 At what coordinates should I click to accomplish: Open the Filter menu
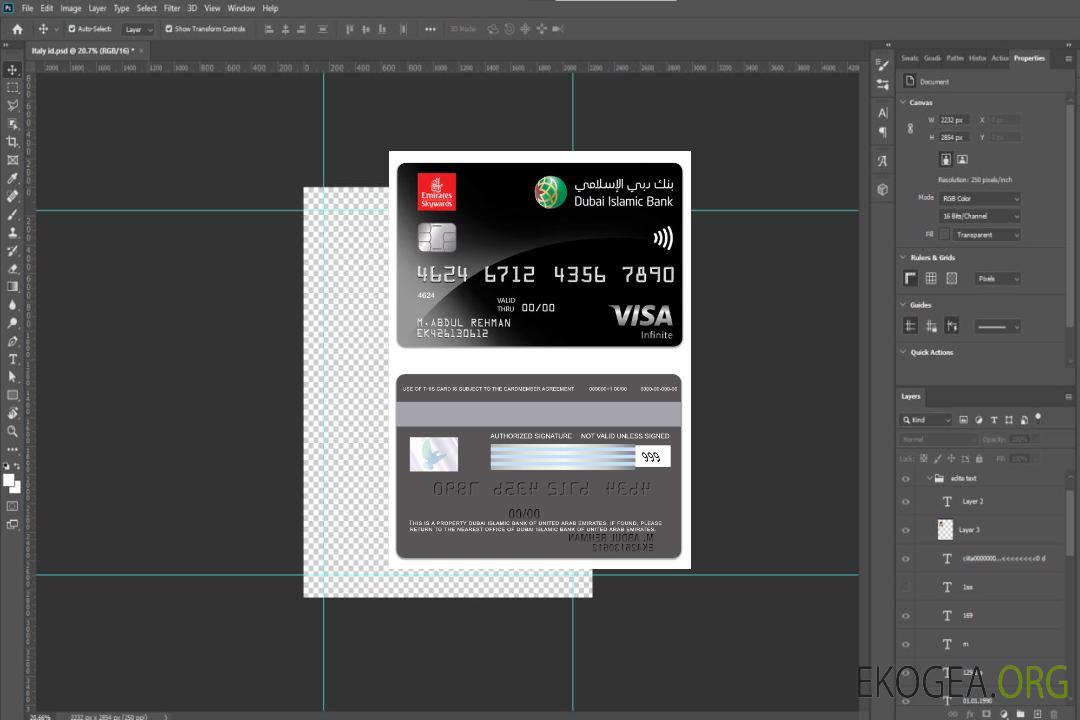pyautogui.click(x=172, y=8)
